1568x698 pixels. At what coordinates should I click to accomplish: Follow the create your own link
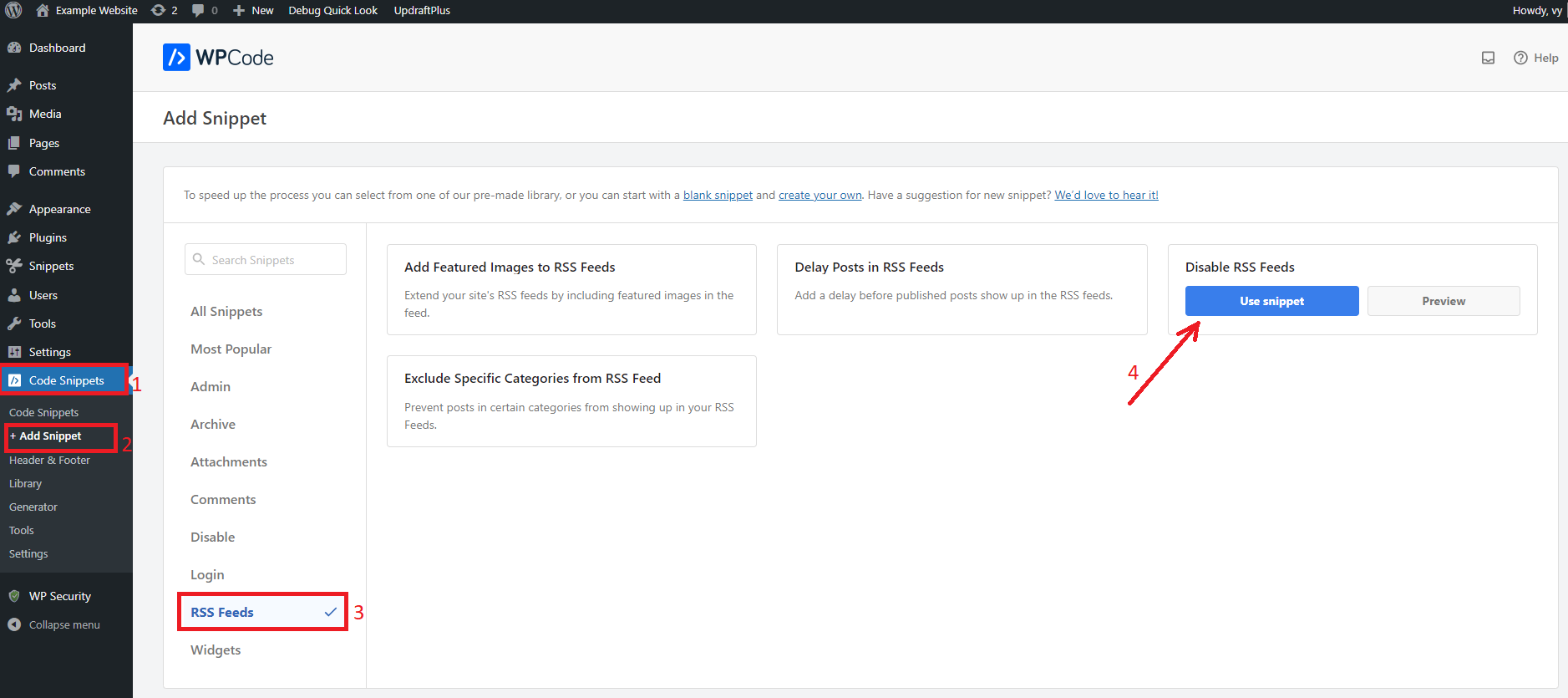tap(820, 195)
